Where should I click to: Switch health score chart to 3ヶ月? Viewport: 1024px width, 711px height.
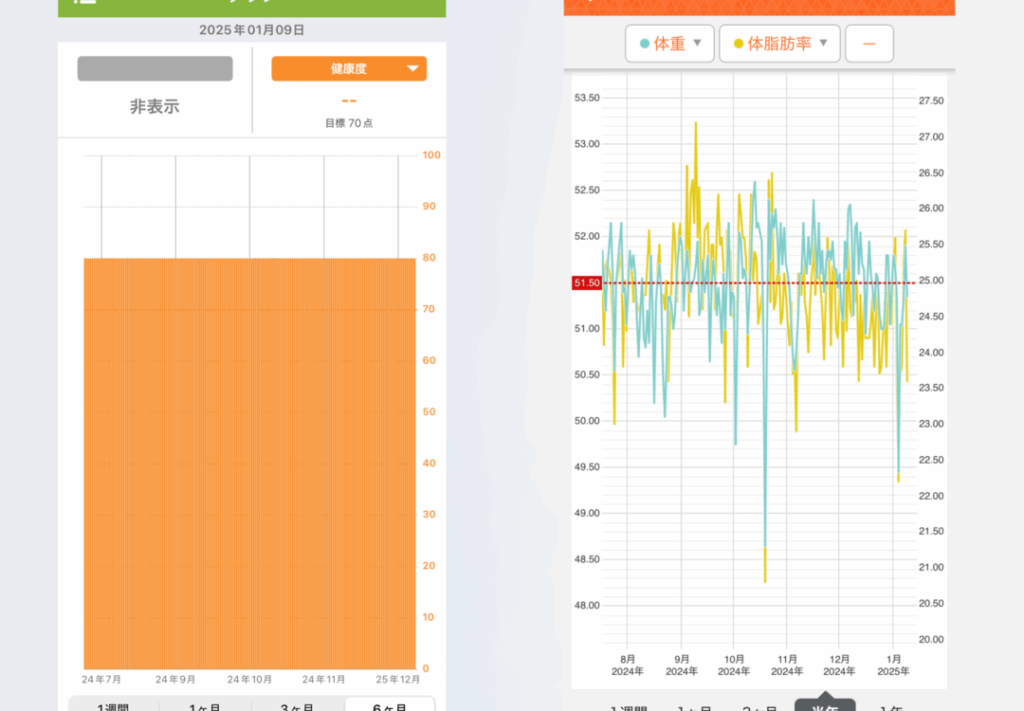pos(297,706)
